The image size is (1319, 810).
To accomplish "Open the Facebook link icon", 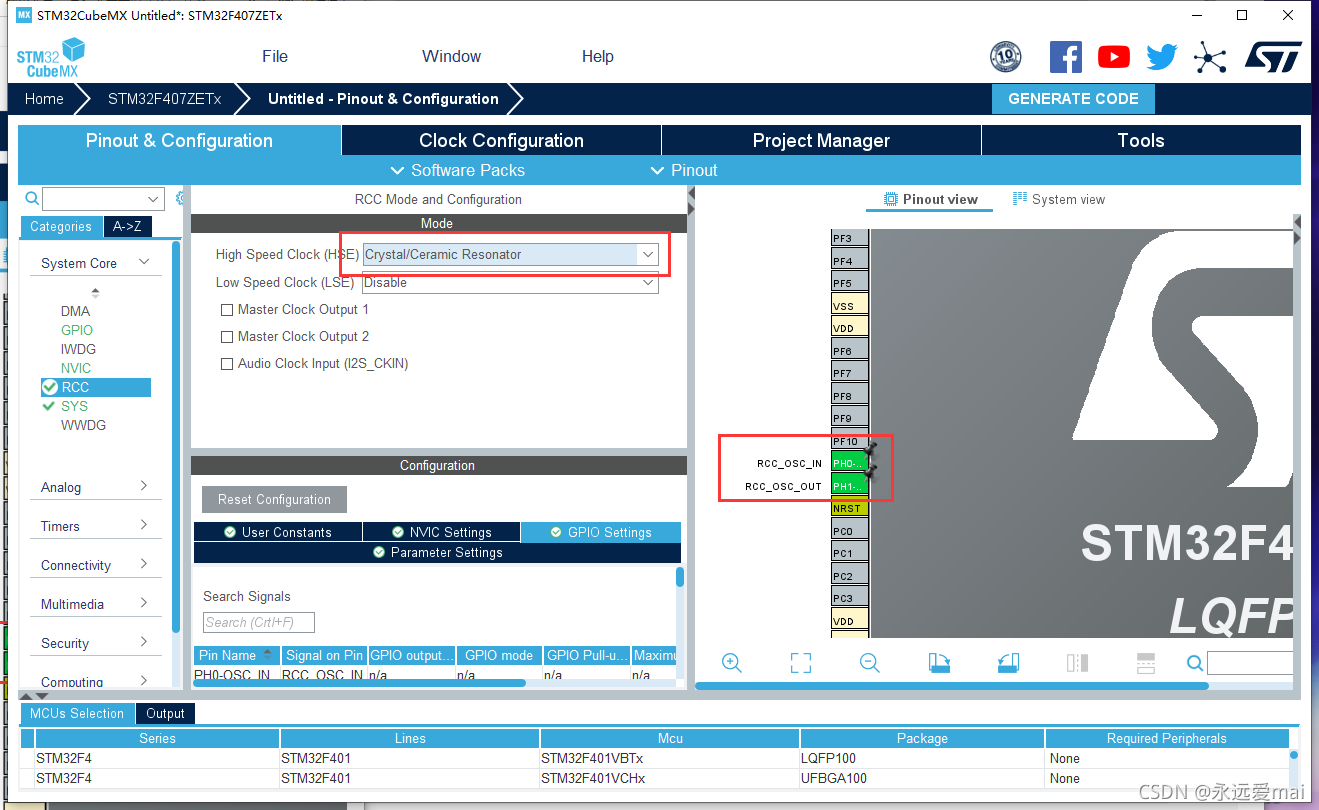I will click(1065, 57).
